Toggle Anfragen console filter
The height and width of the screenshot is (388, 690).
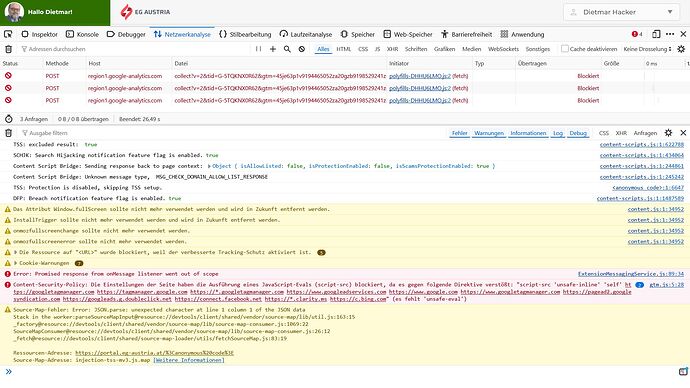pos(645,133)
